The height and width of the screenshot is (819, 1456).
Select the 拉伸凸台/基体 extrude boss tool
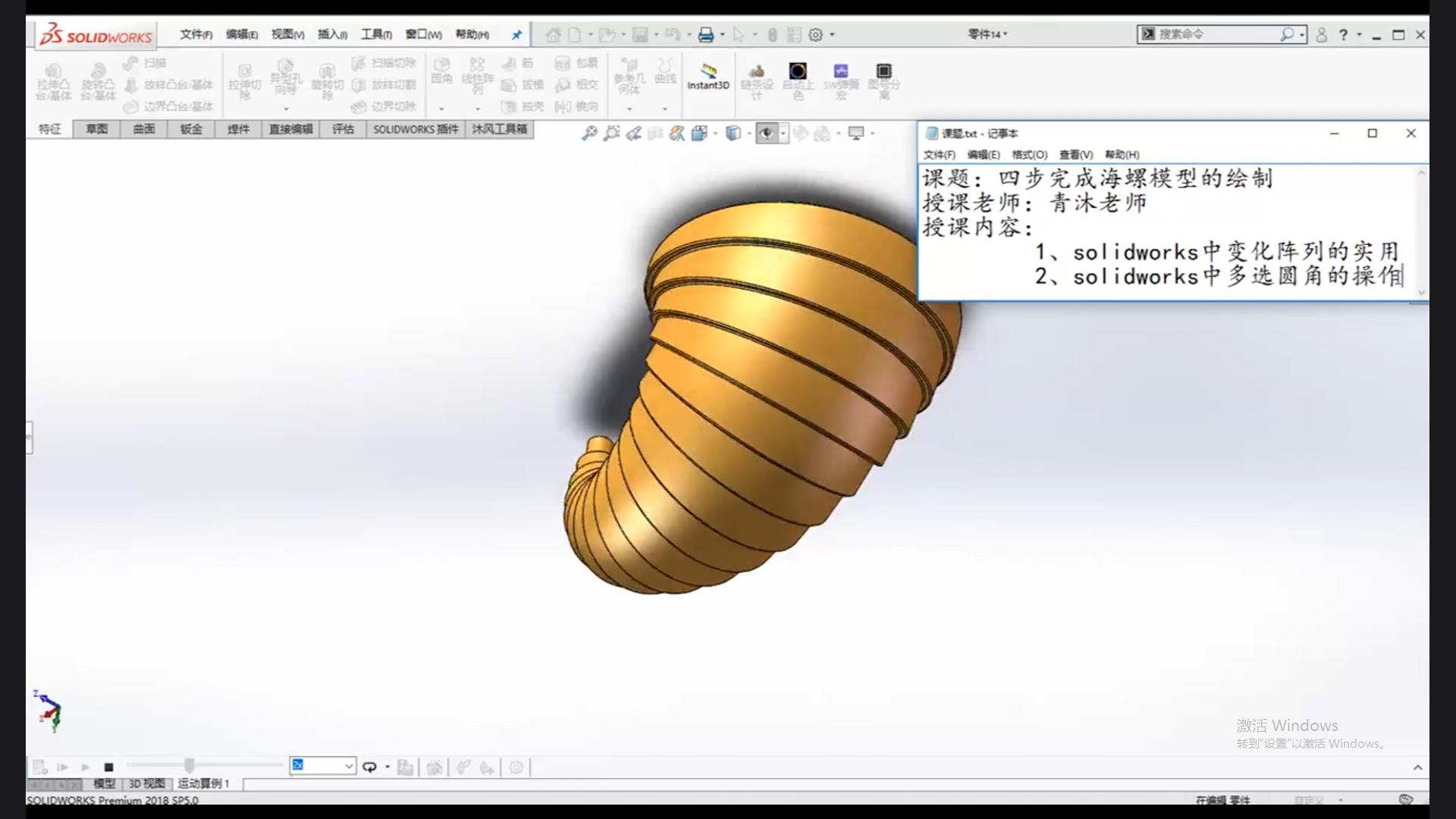pyautogui.click(x=53, y=82)
